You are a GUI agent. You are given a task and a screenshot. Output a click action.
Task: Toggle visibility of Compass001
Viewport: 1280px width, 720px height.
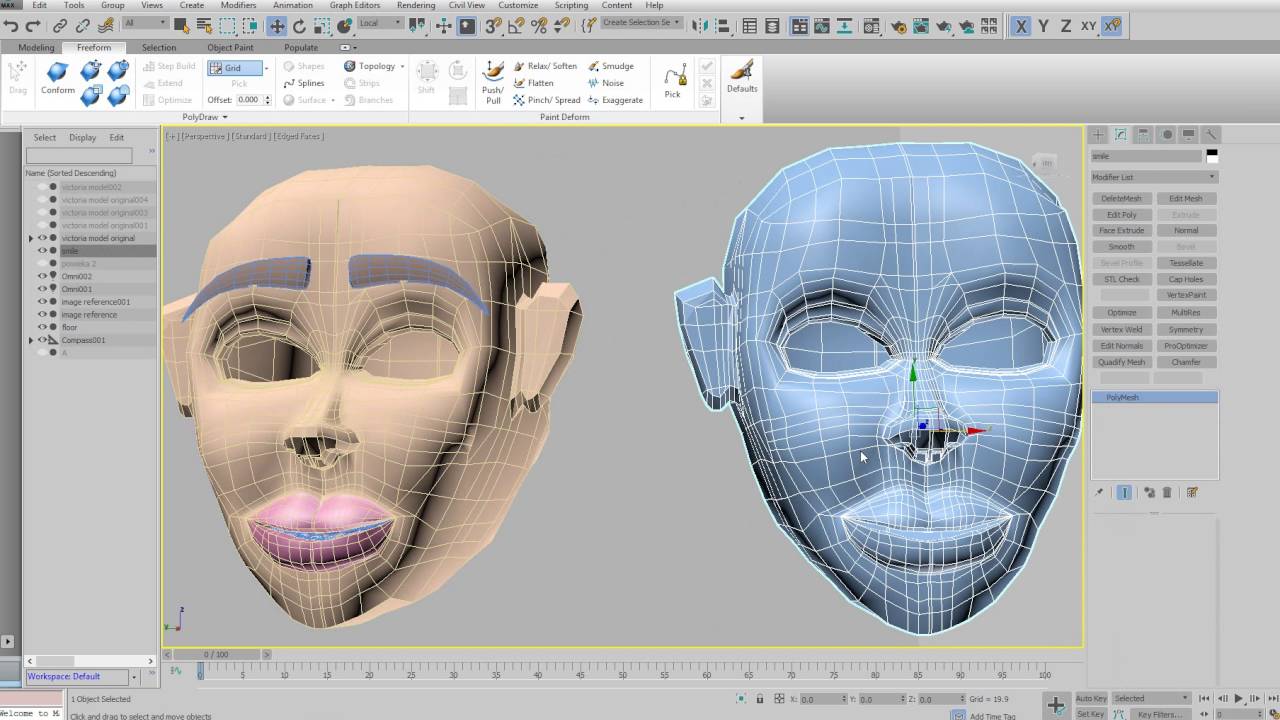click(x=43, y=340)
